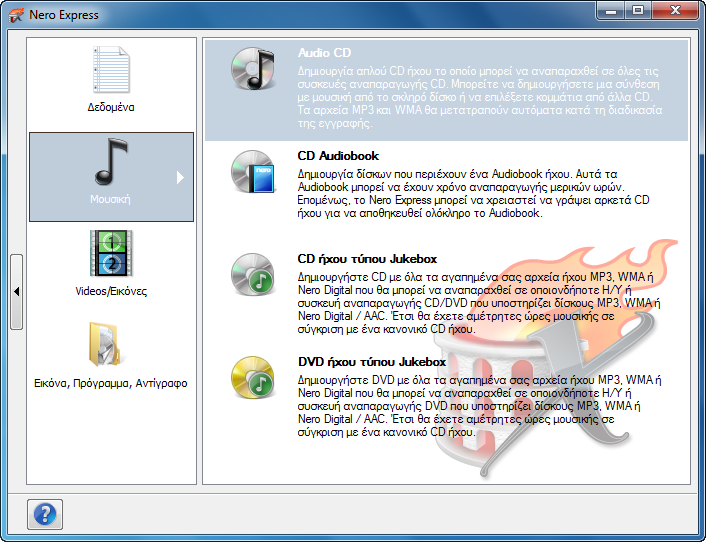
Task: Maximize the Nero Express window
Action: coord(638,10)
